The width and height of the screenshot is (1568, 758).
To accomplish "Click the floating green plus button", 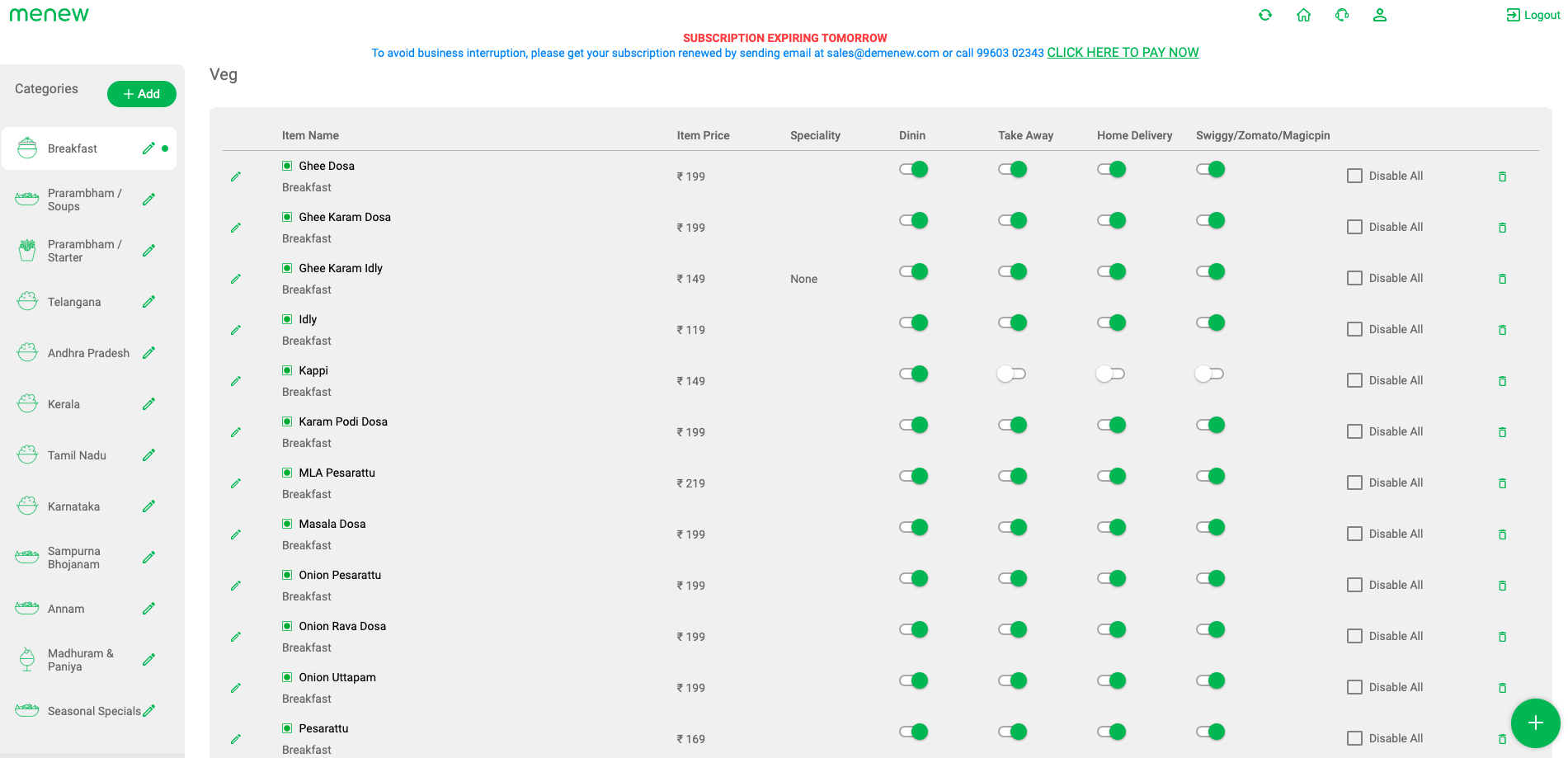I will [1535, 723].
